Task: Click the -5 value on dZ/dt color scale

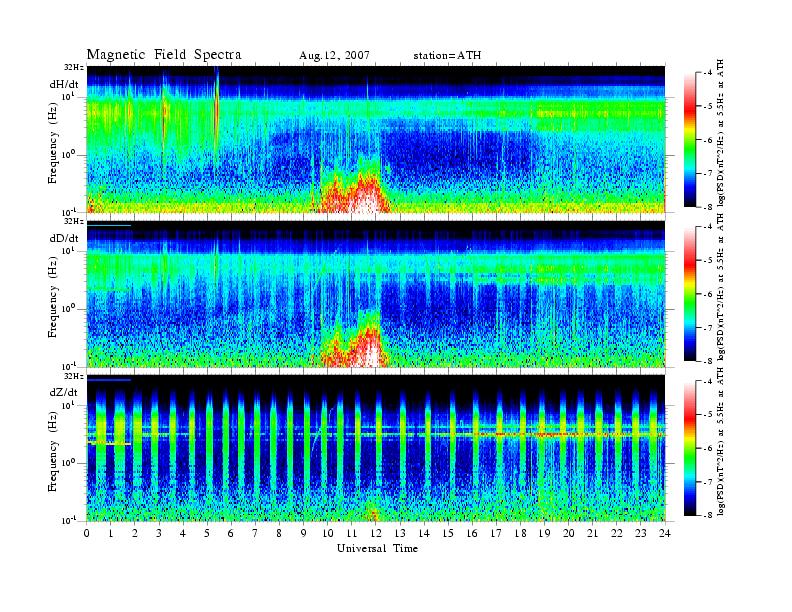Action: (x=707, y=415)
